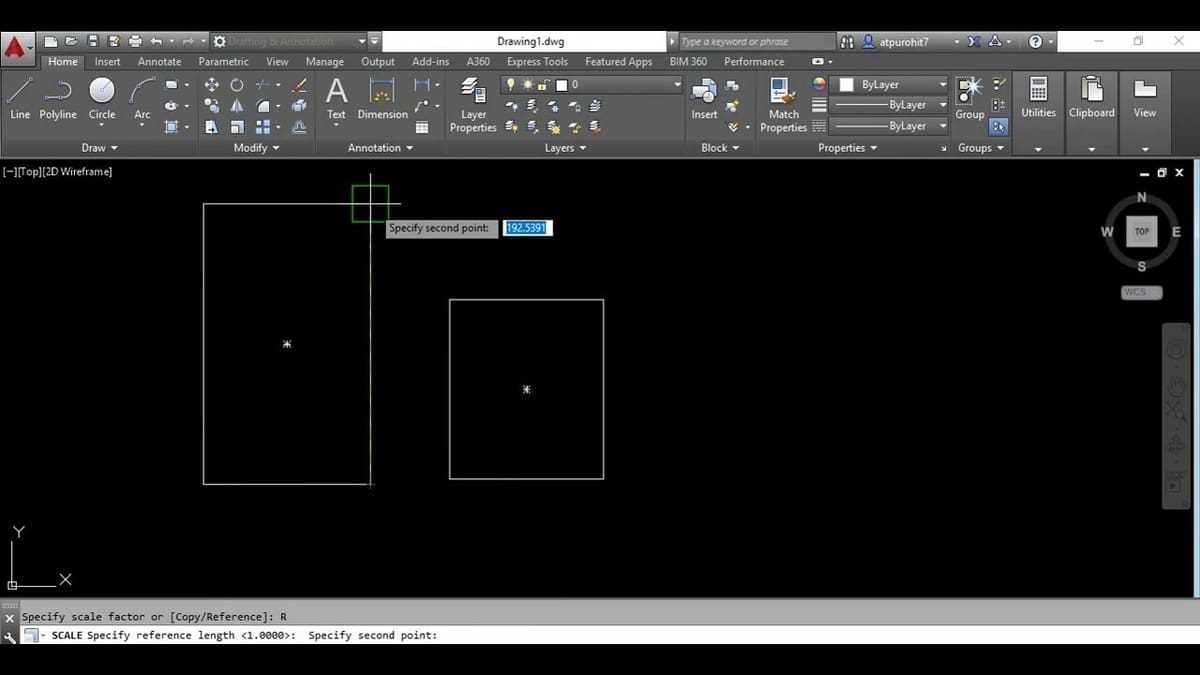Open the layer list dropdown

point(591,85)
